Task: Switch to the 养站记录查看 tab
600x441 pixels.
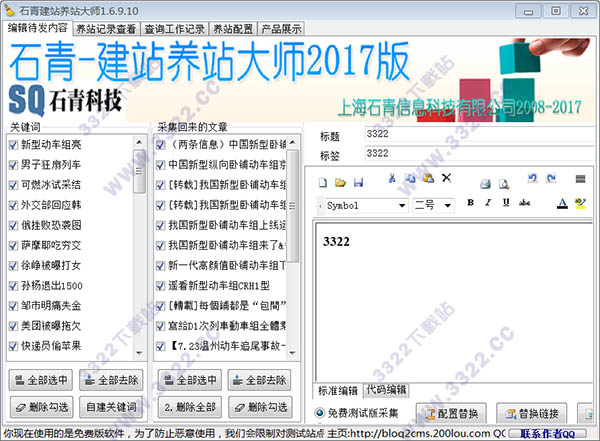Action: [x=106, y=29]
